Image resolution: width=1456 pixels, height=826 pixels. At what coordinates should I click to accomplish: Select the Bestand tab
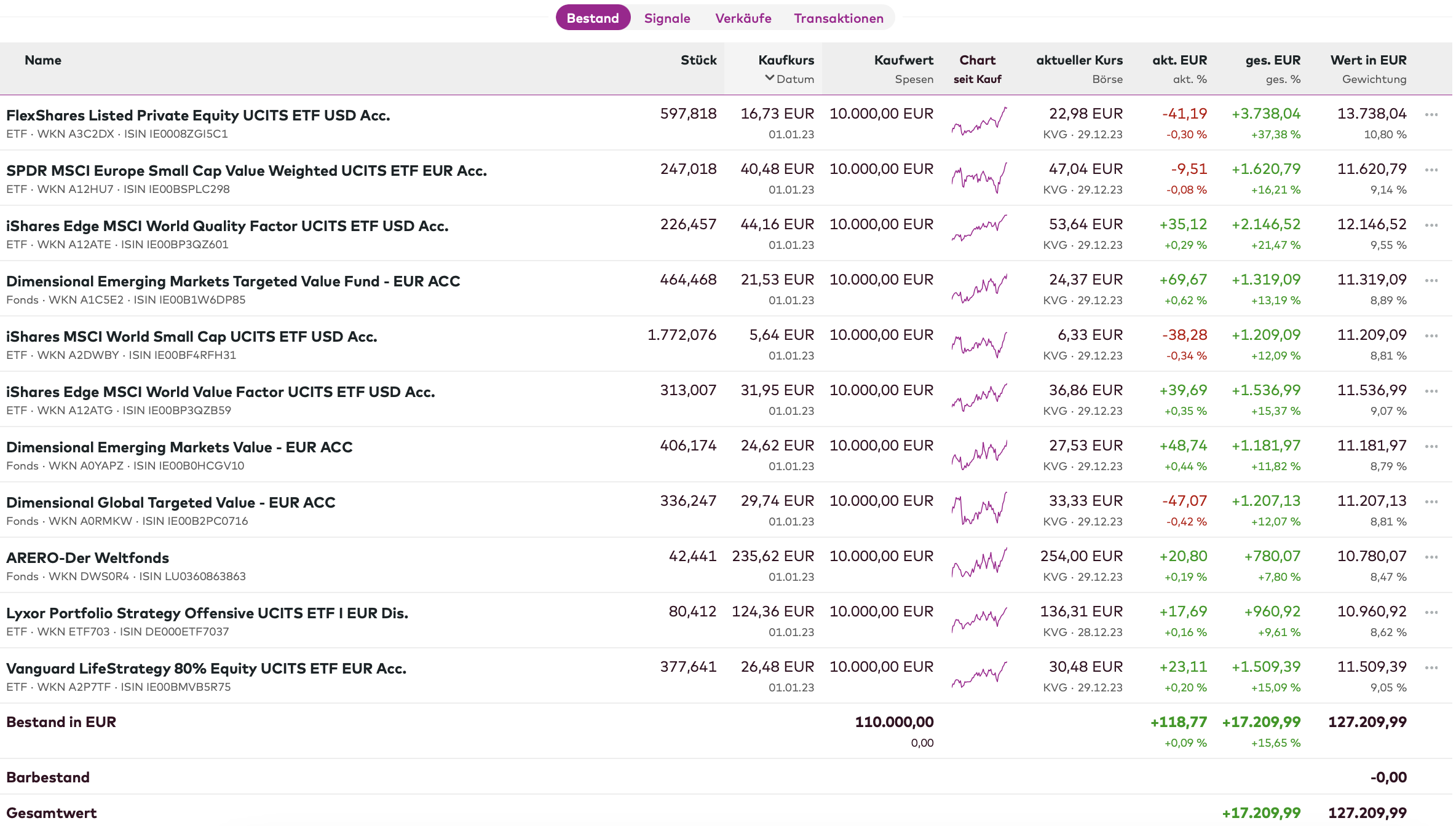(593, 18)
